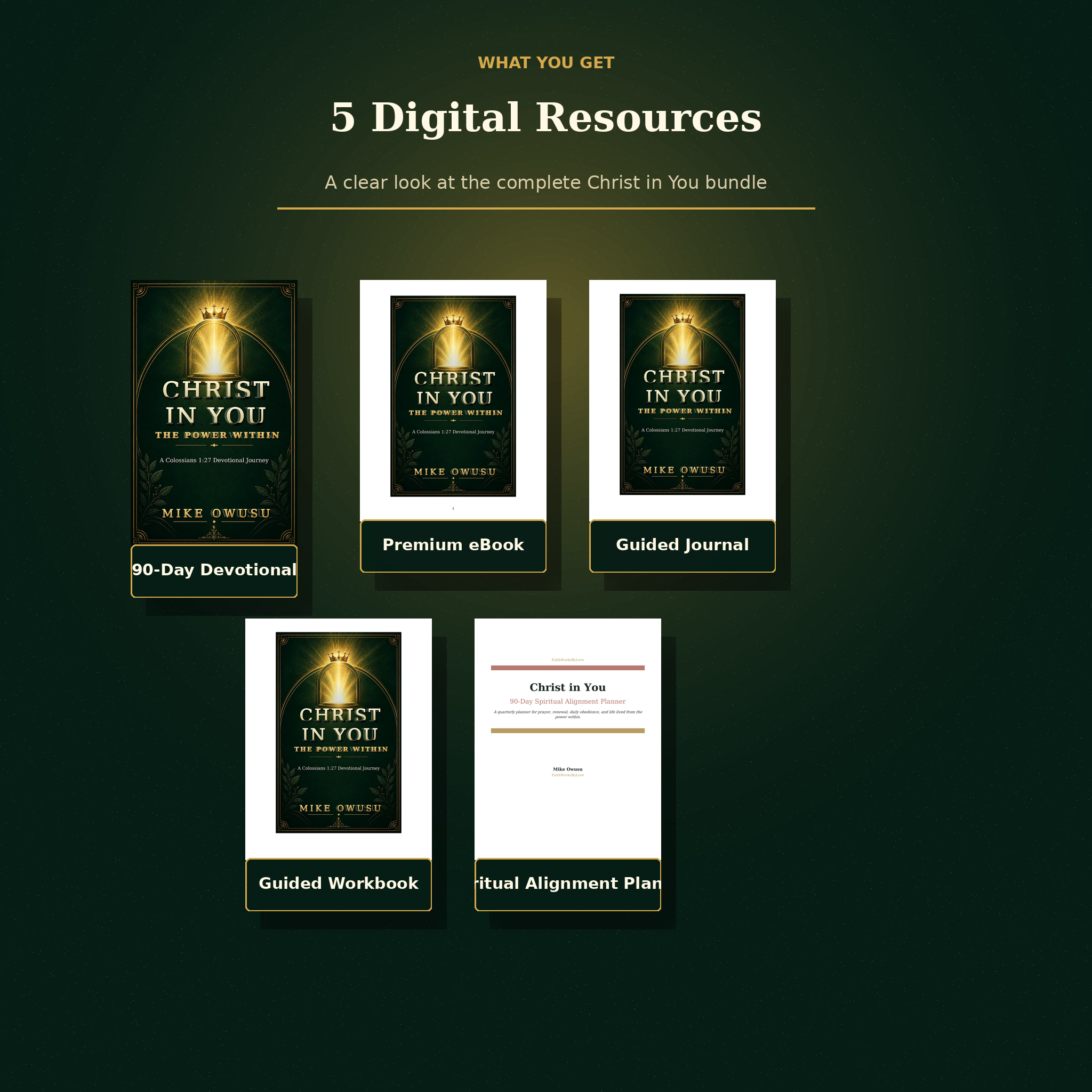Screen dimensions: 1092x1092
Task: Open the 90-Day Devotional book cover
Action: (214, 412)
